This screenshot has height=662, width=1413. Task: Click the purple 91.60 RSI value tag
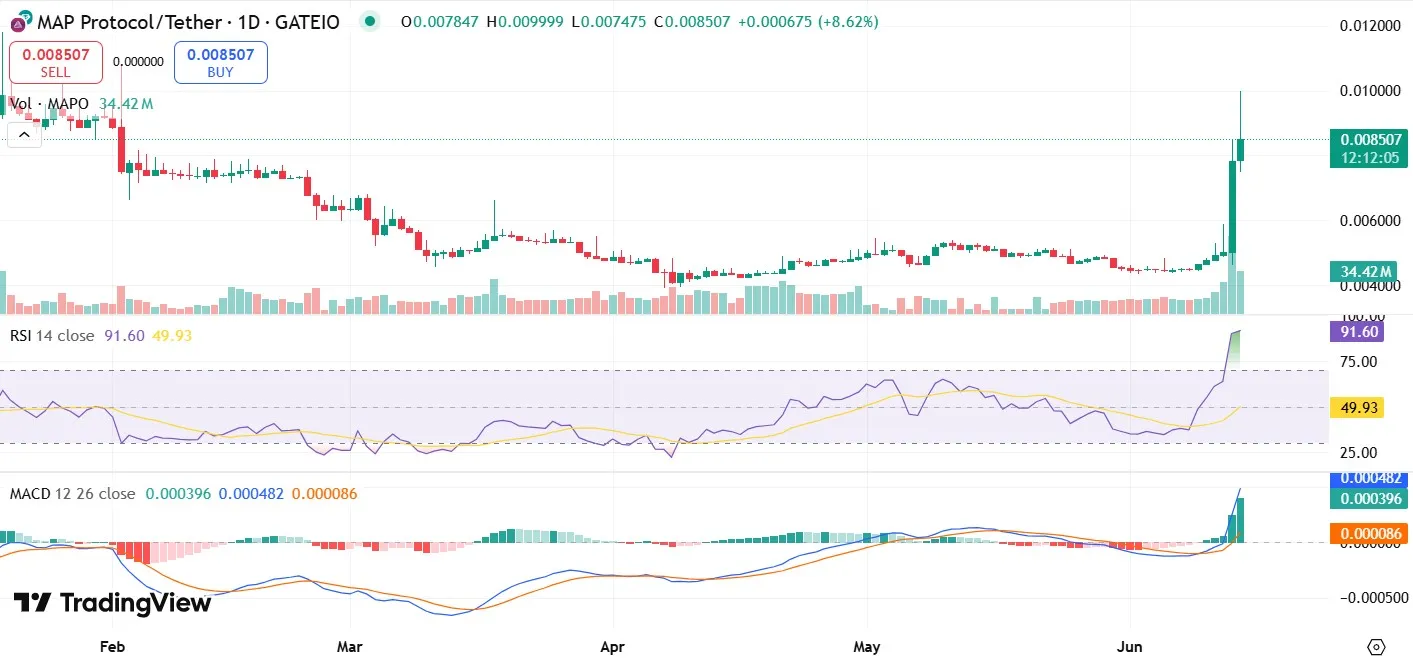click(x=1357, y=331)
